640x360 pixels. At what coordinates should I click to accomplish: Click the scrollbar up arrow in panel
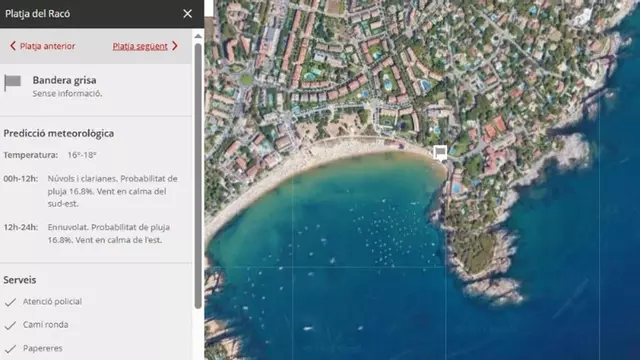[x=198, y=36]
